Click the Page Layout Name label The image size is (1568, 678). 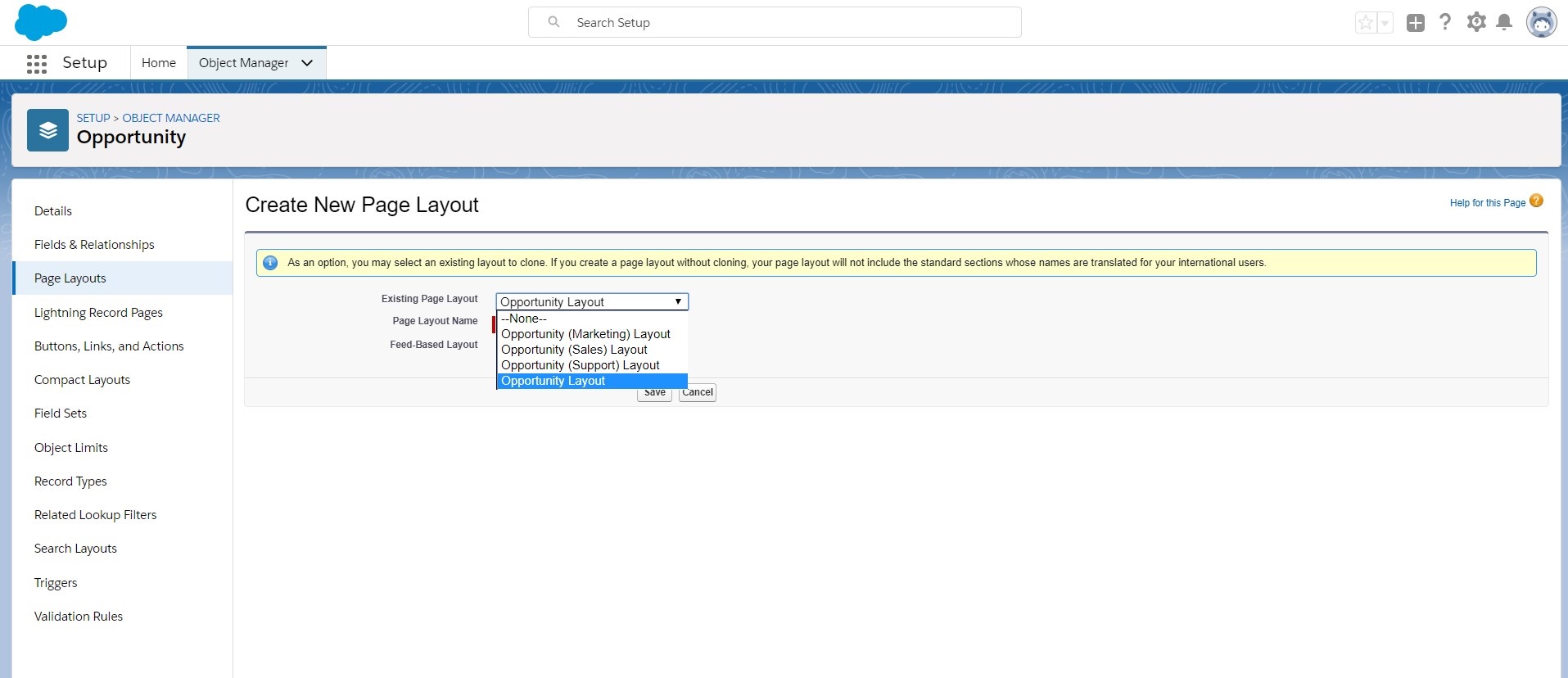(436, 321)
